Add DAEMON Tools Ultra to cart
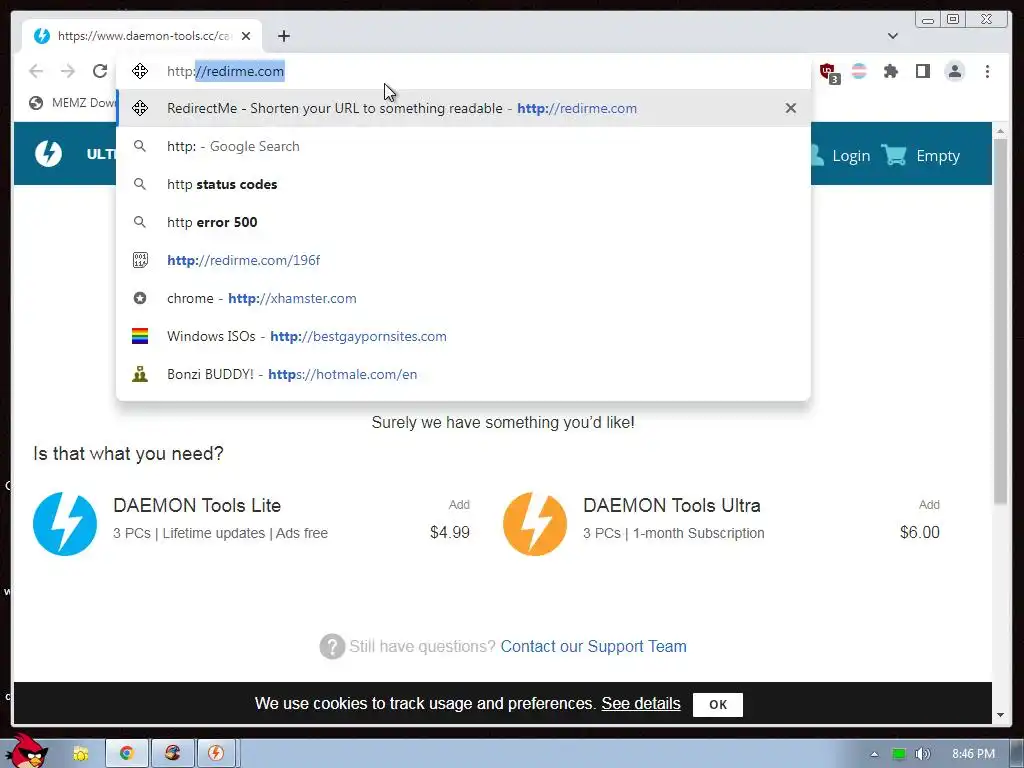The width and height of the screenshot is (1024, 768). coord(929,505)
